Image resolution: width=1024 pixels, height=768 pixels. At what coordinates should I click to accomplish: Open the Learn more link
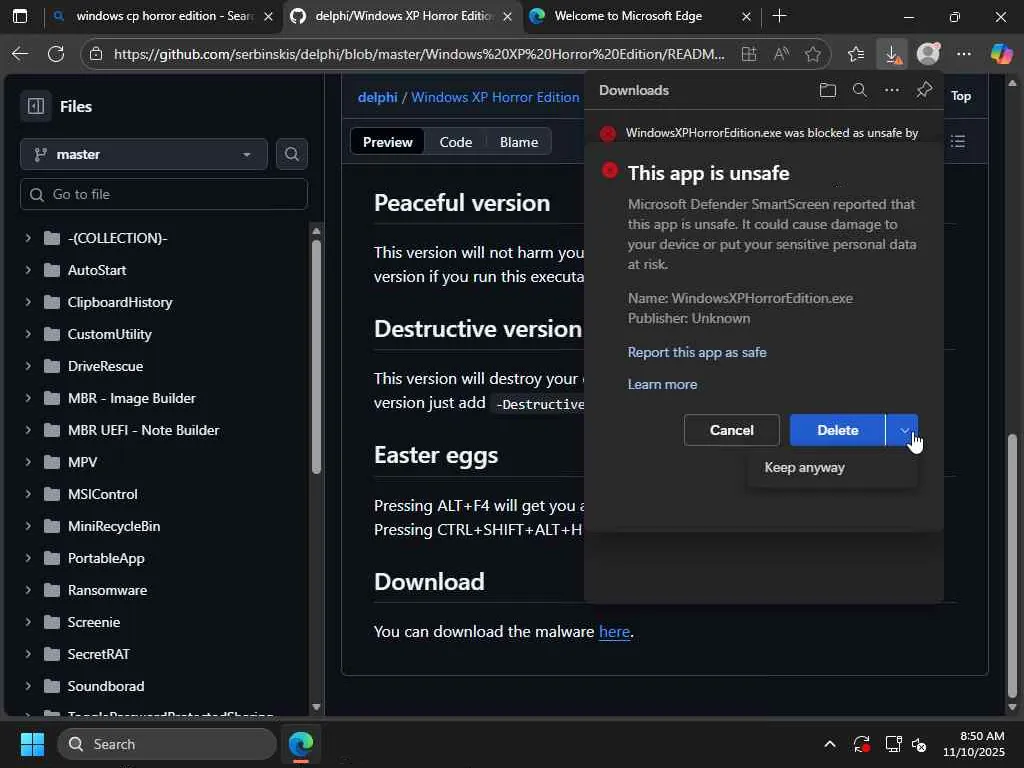click(662, 384)
